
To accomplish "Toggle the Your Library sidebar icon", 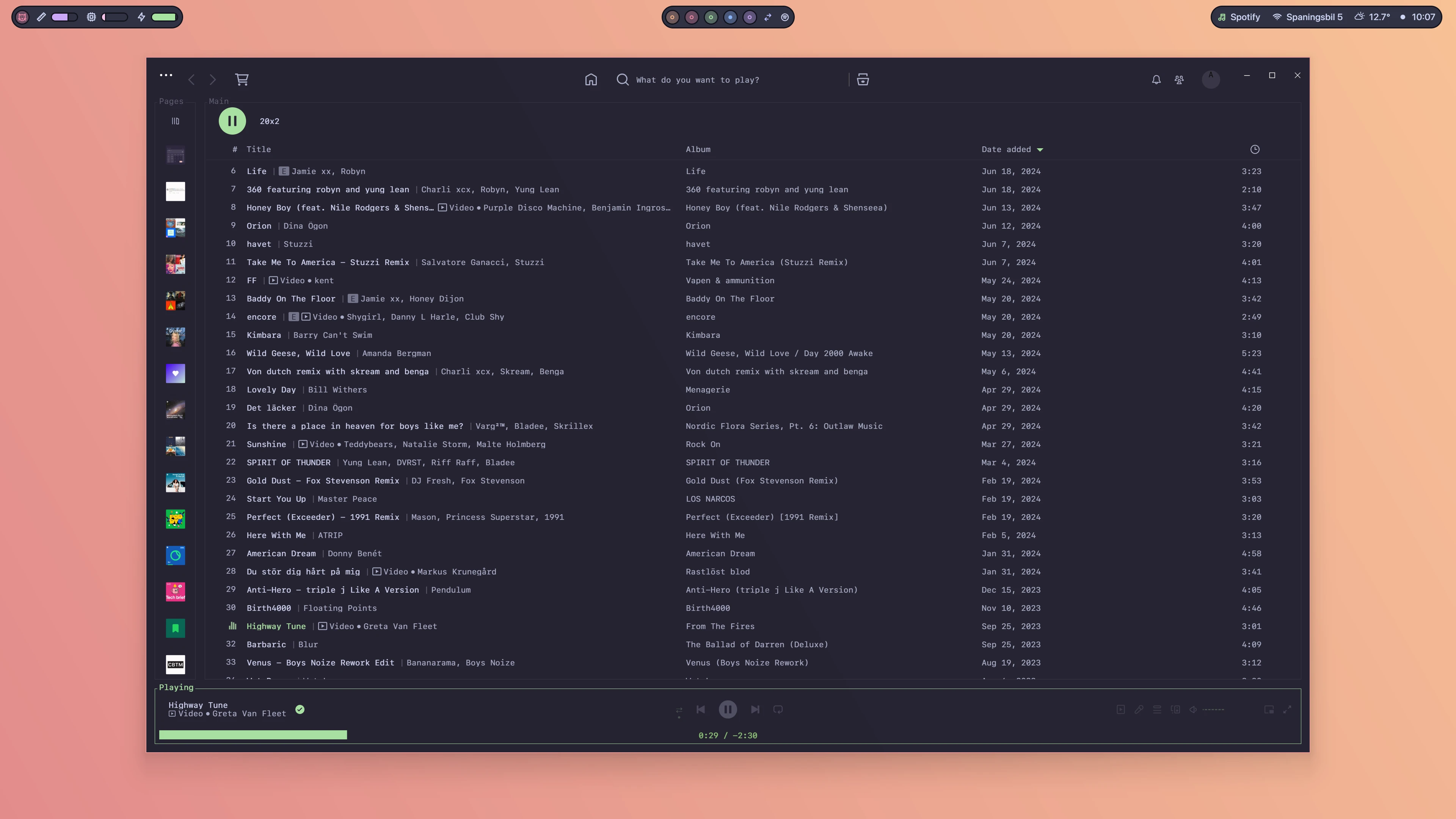I will (x=175, y=121).
